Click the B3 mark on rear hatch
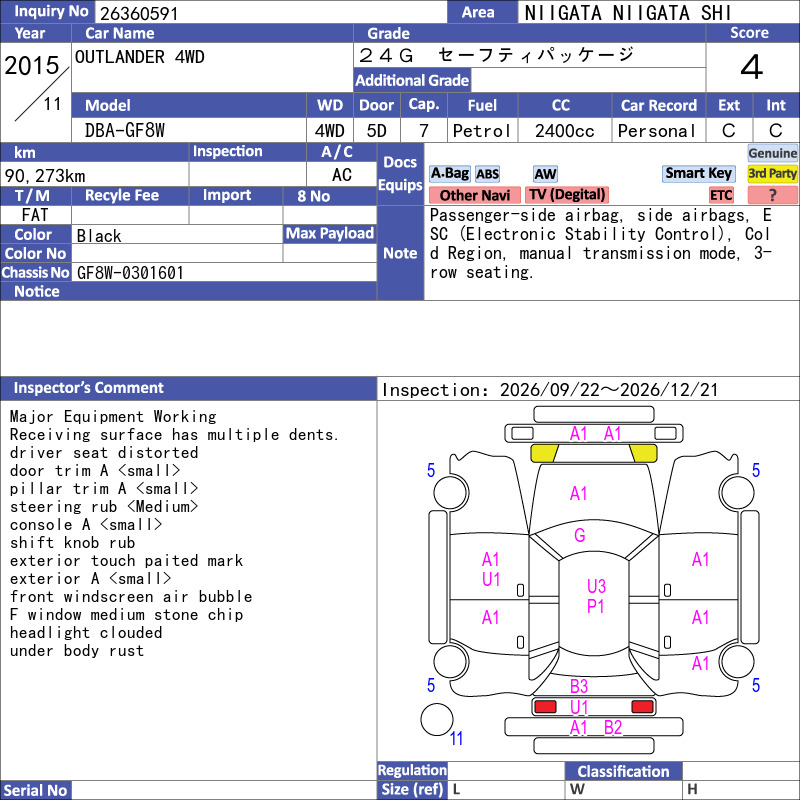The image size is (800, 800). [x=579, y=686]
